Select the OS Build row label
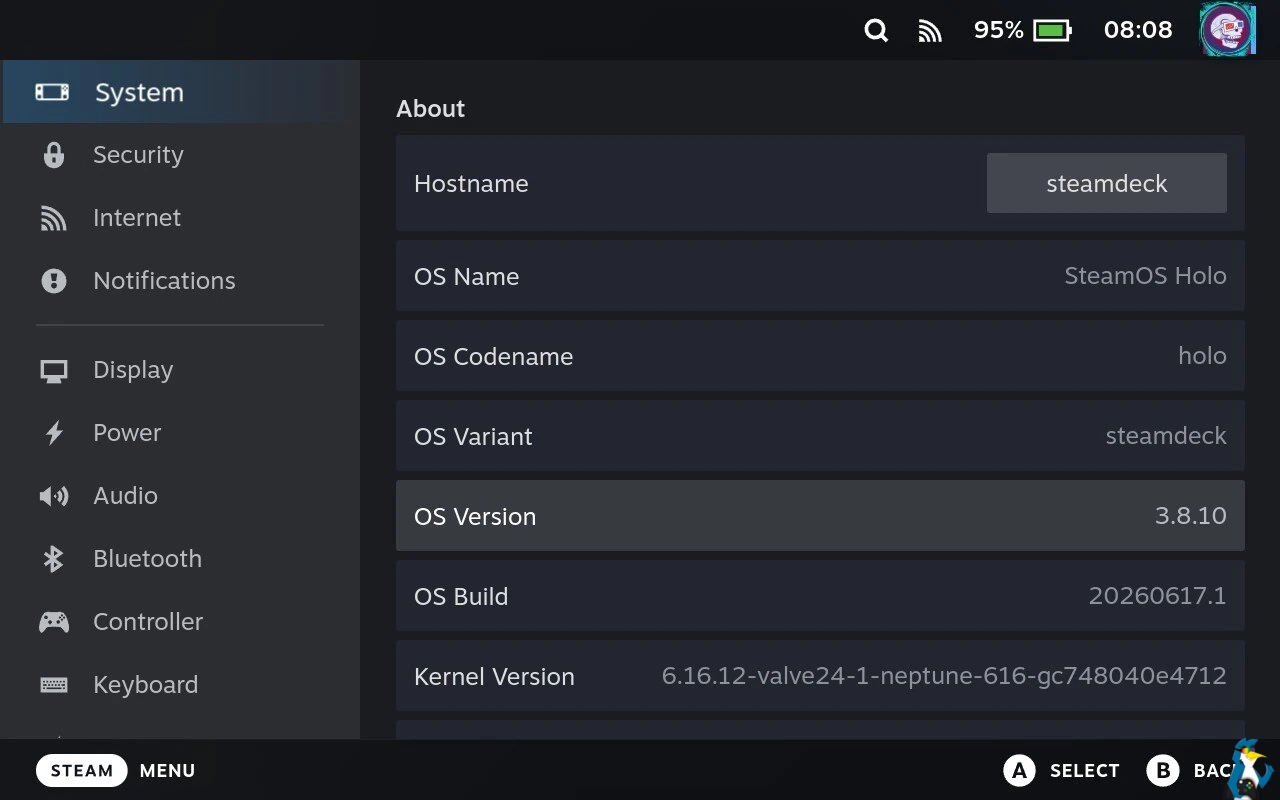This screenshot has height=800, width=1280. [461, 597]
